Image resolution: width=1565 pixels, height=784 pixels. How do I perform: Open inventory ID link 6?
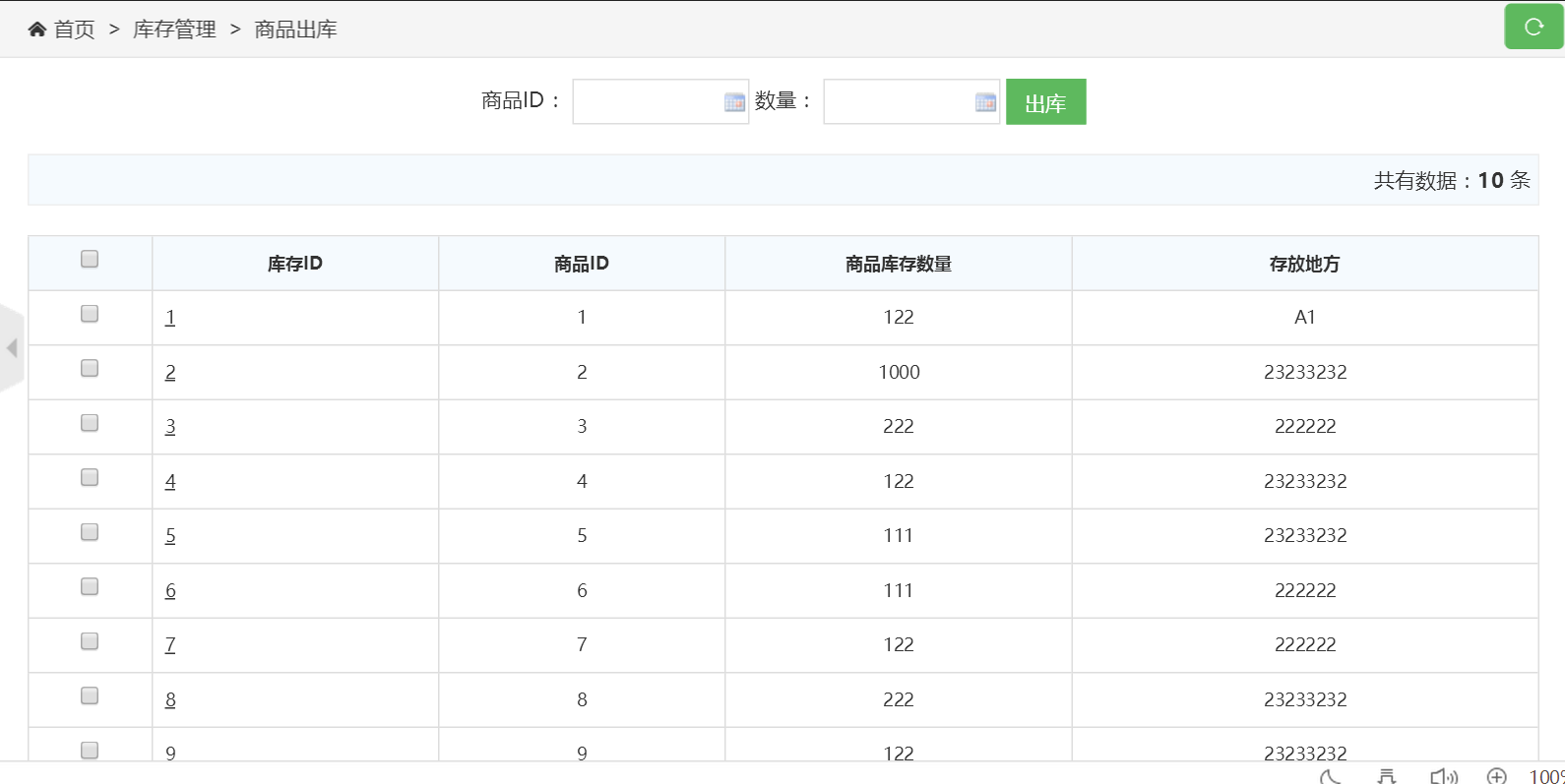point(170,591)
